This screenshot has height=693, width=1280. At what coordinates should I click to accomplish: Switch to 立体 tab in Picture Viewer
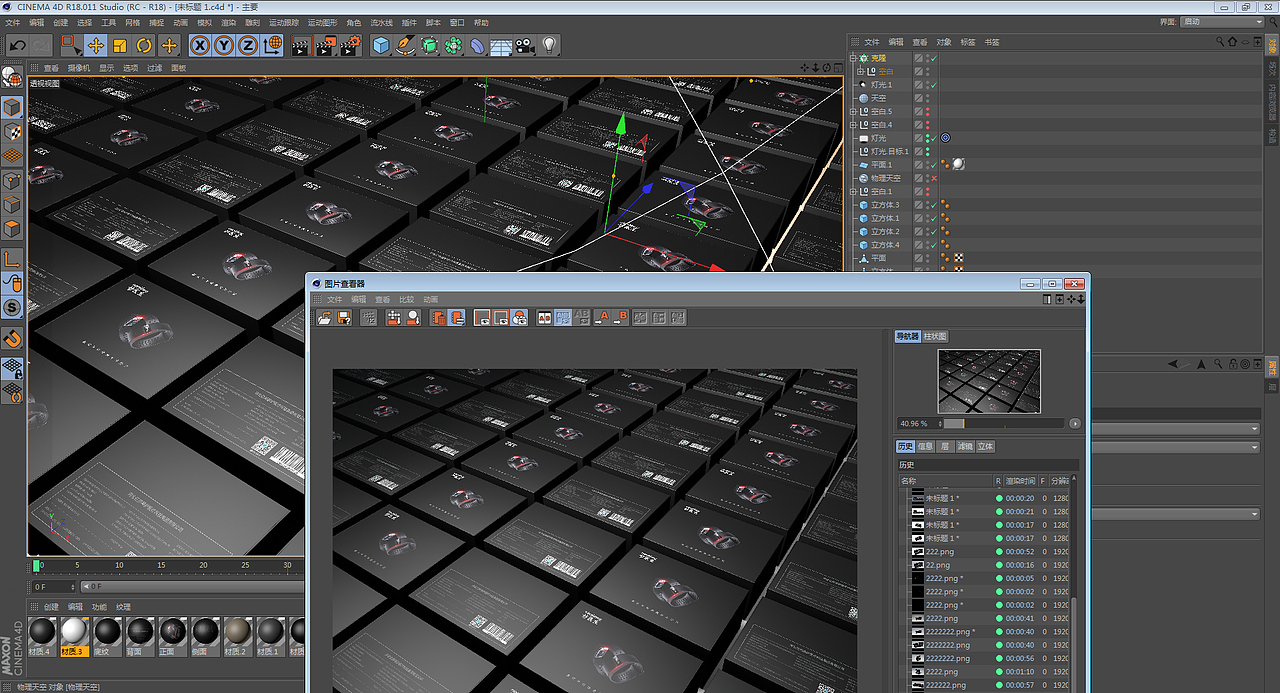[x=985, y=447]
